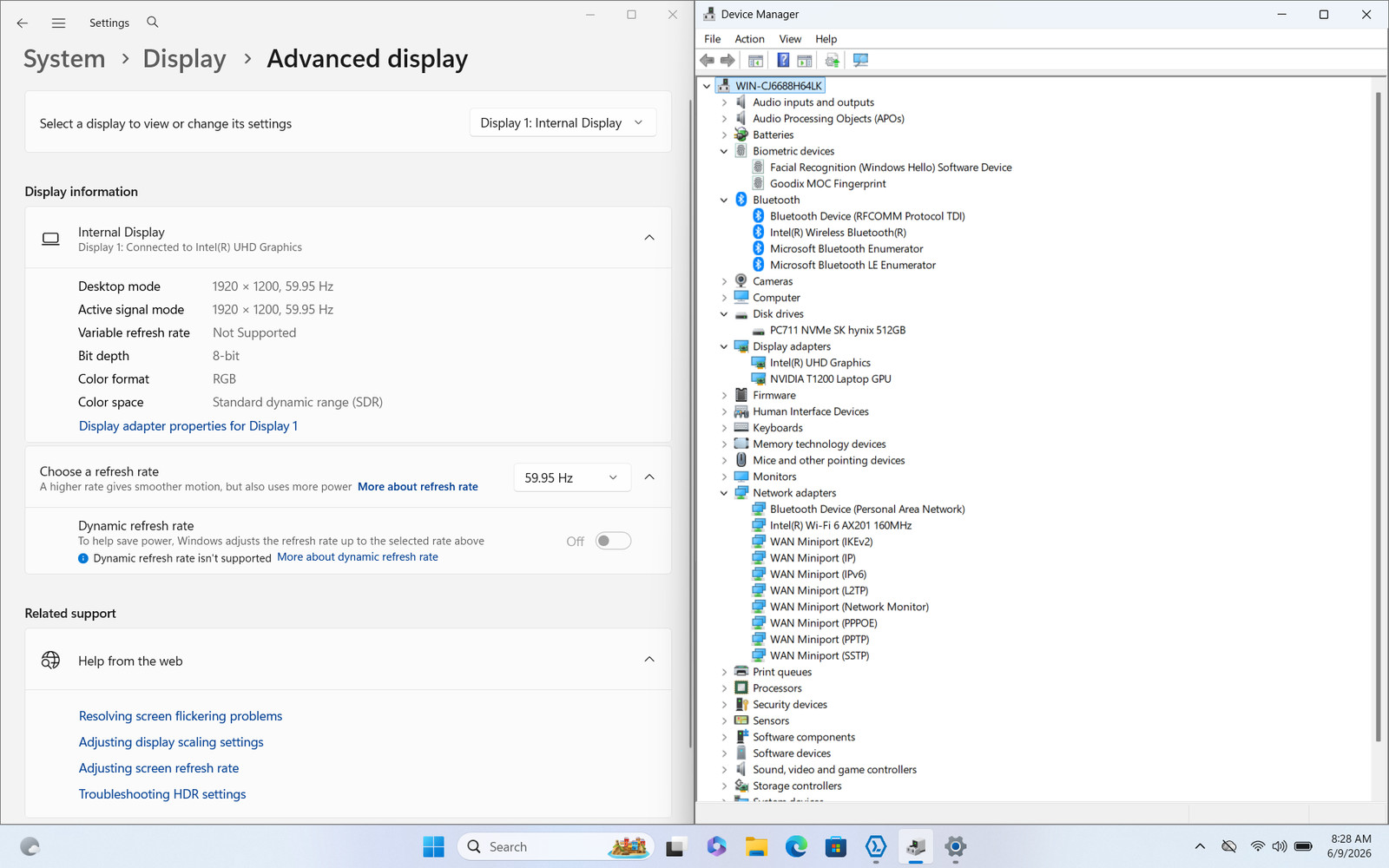Open the Display 1: Internal Display dropdown
This screenshot has height=868, width=1389.
(x=563, y=123)
